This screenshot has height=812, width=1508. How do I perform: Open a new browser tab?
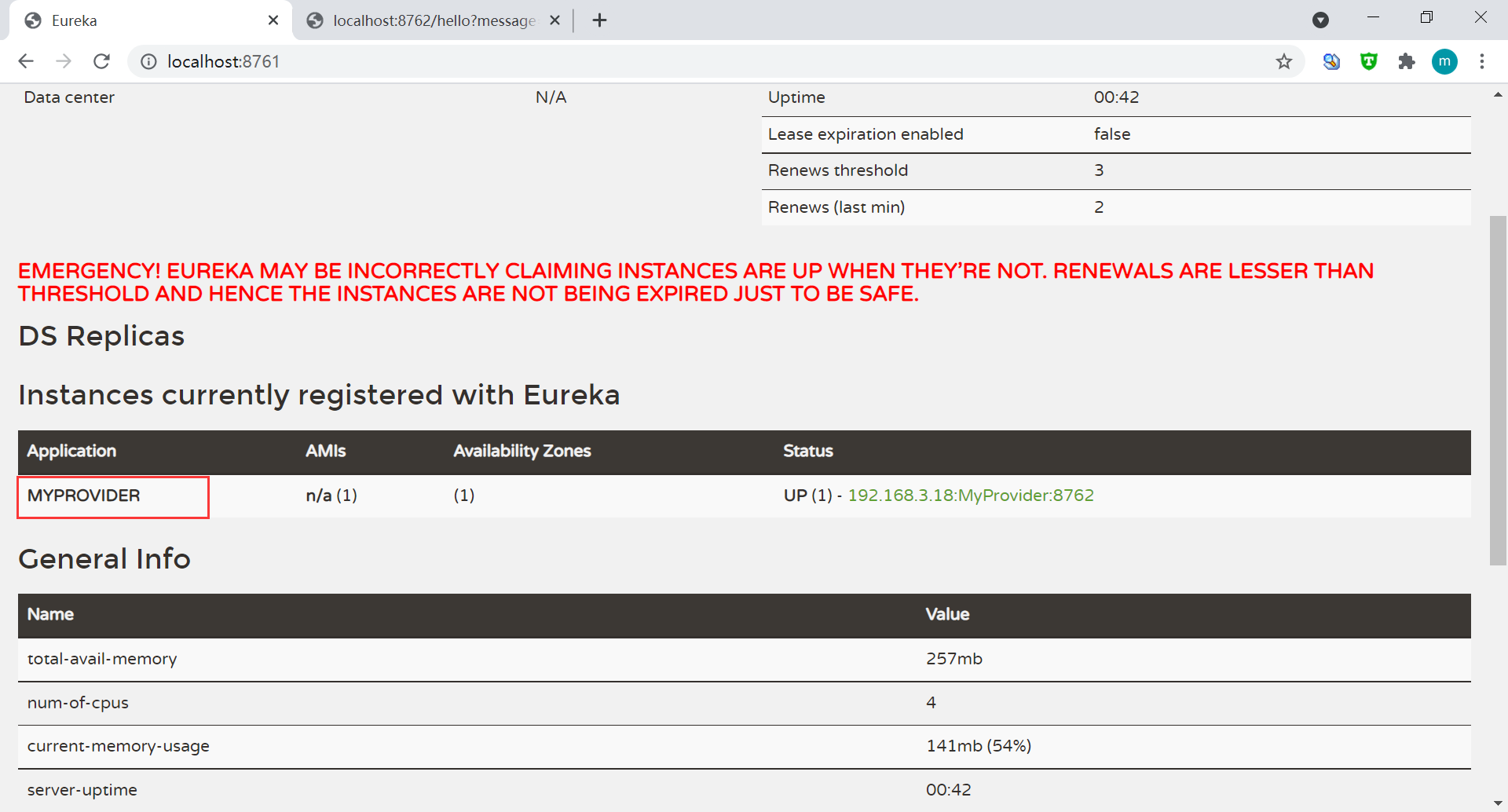(x=599, y=20)
